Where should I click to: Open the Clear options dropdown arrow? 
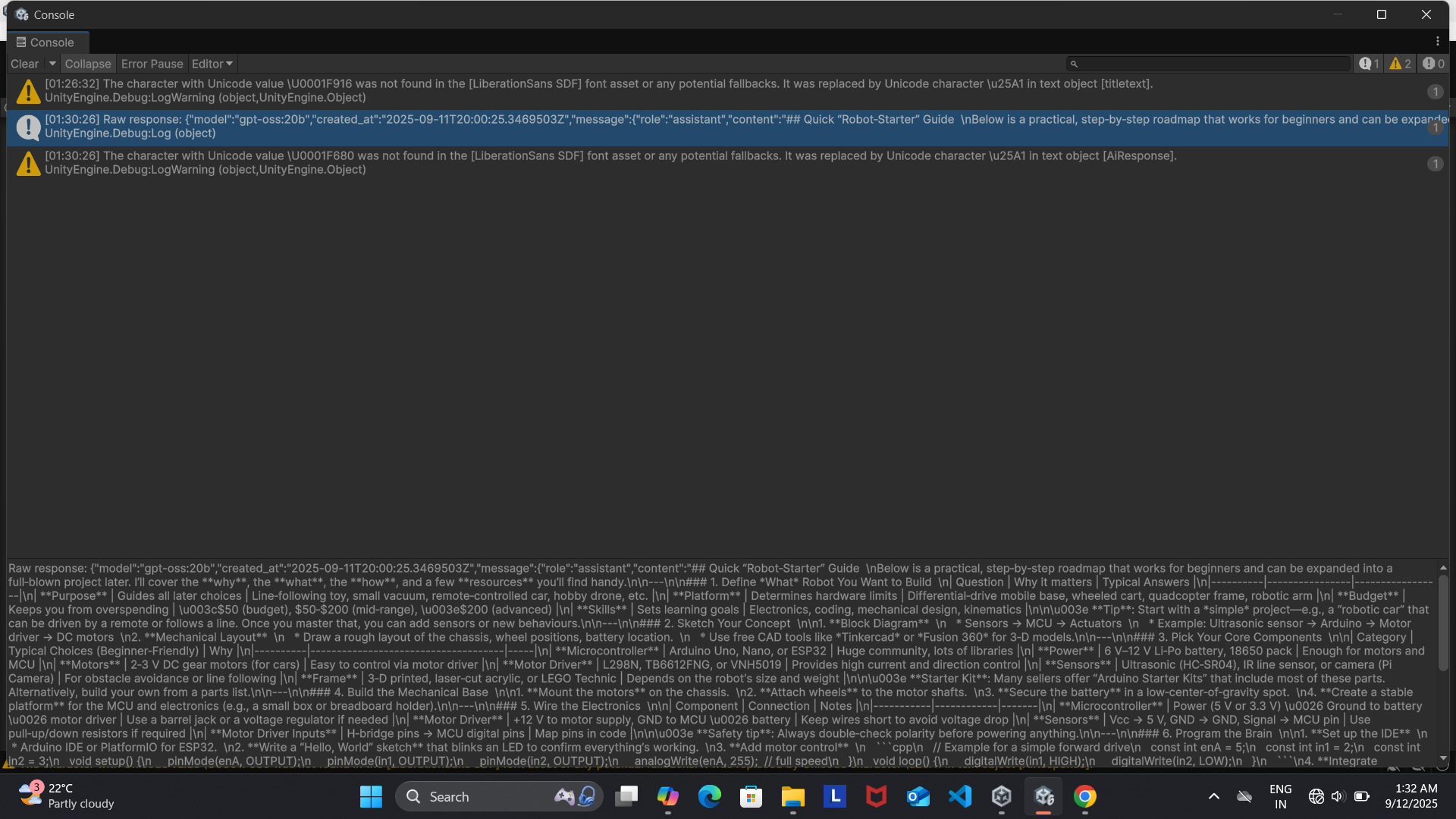pos(52,64)
